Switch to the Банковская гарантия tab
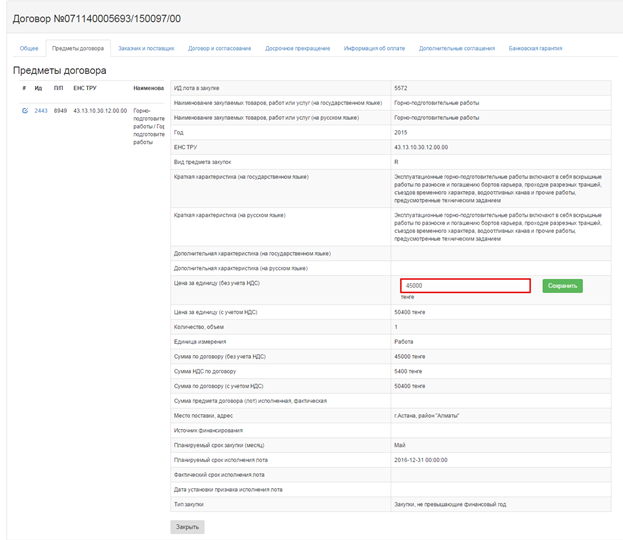623x540 pixels. click(535, 48)
